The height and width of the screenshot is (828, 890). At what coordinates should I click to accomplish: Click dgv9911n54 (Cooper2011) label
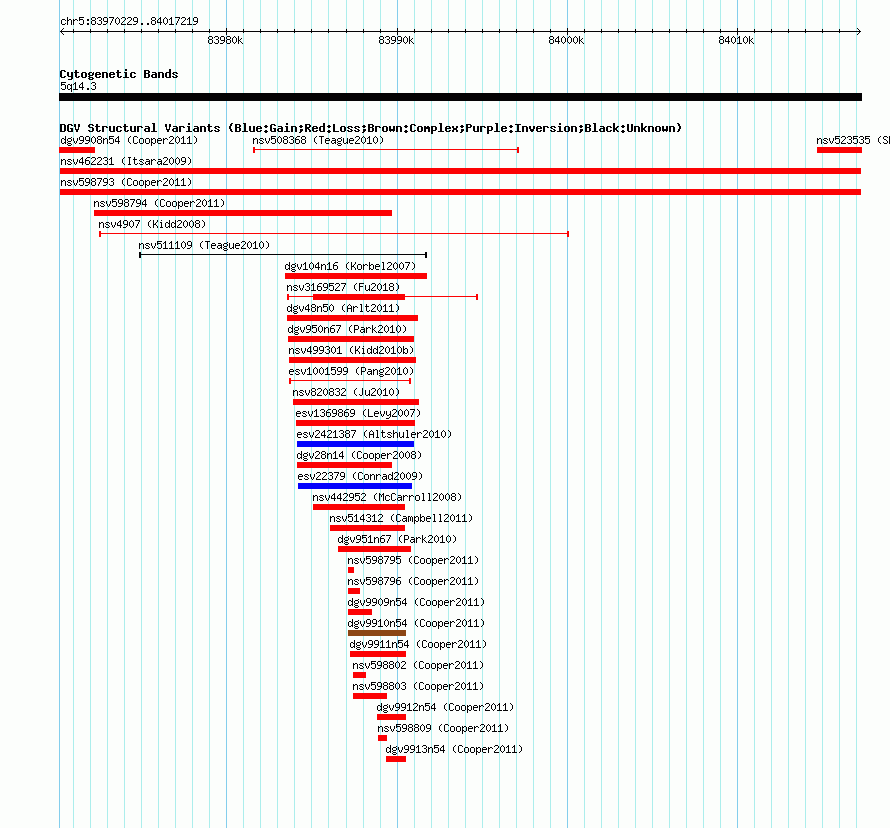click(x=418, y=644)
